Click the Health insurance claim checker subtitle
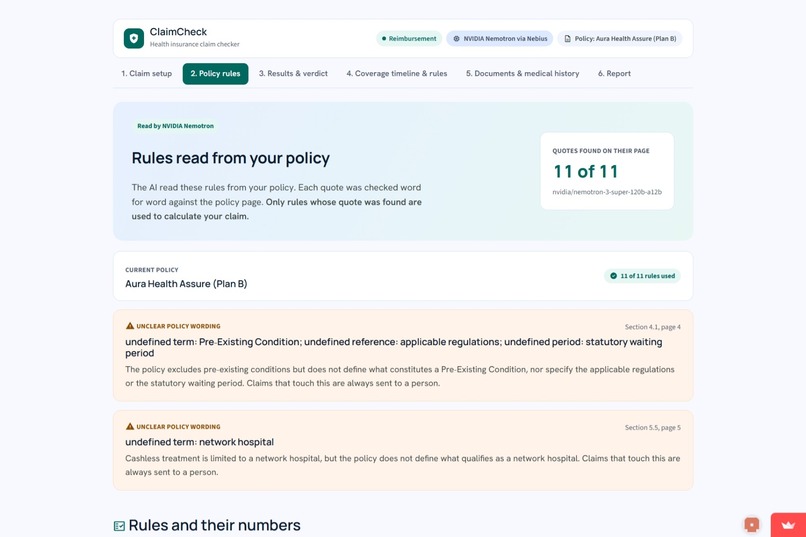Image resolution: width=806 pixels, height=537 pixels. point(194,44)
